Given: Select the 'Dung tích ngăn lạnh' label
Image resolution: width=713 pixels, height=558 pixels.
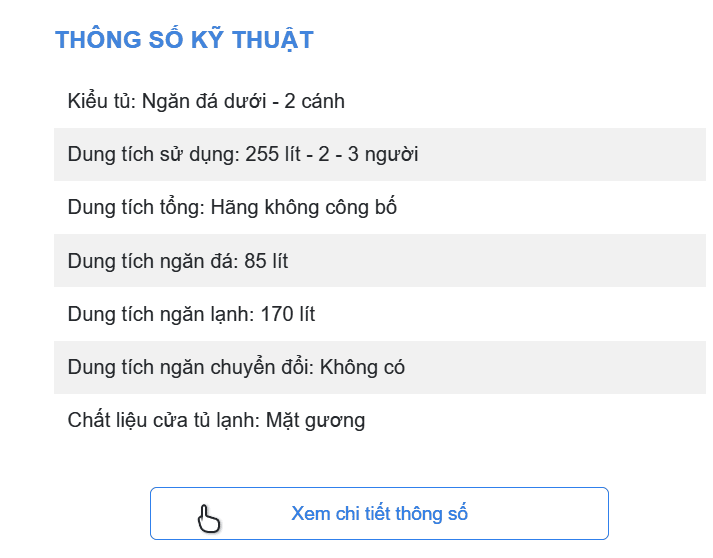Looking at the screenshot, I should 159,314.
